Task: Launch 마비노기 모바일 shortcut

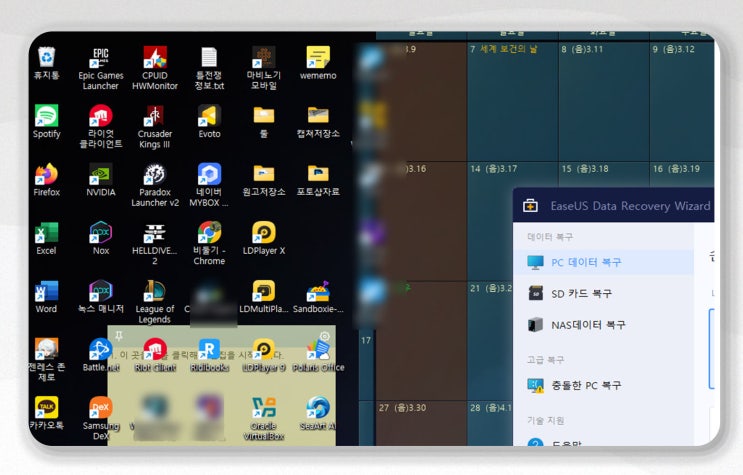Action: (263, 68)
